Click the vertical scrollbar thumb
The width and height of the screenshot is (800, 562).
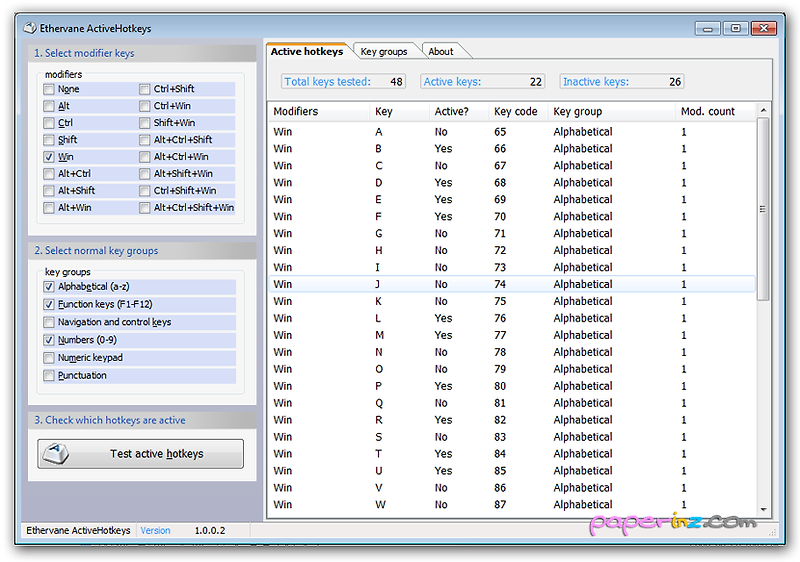763,209
